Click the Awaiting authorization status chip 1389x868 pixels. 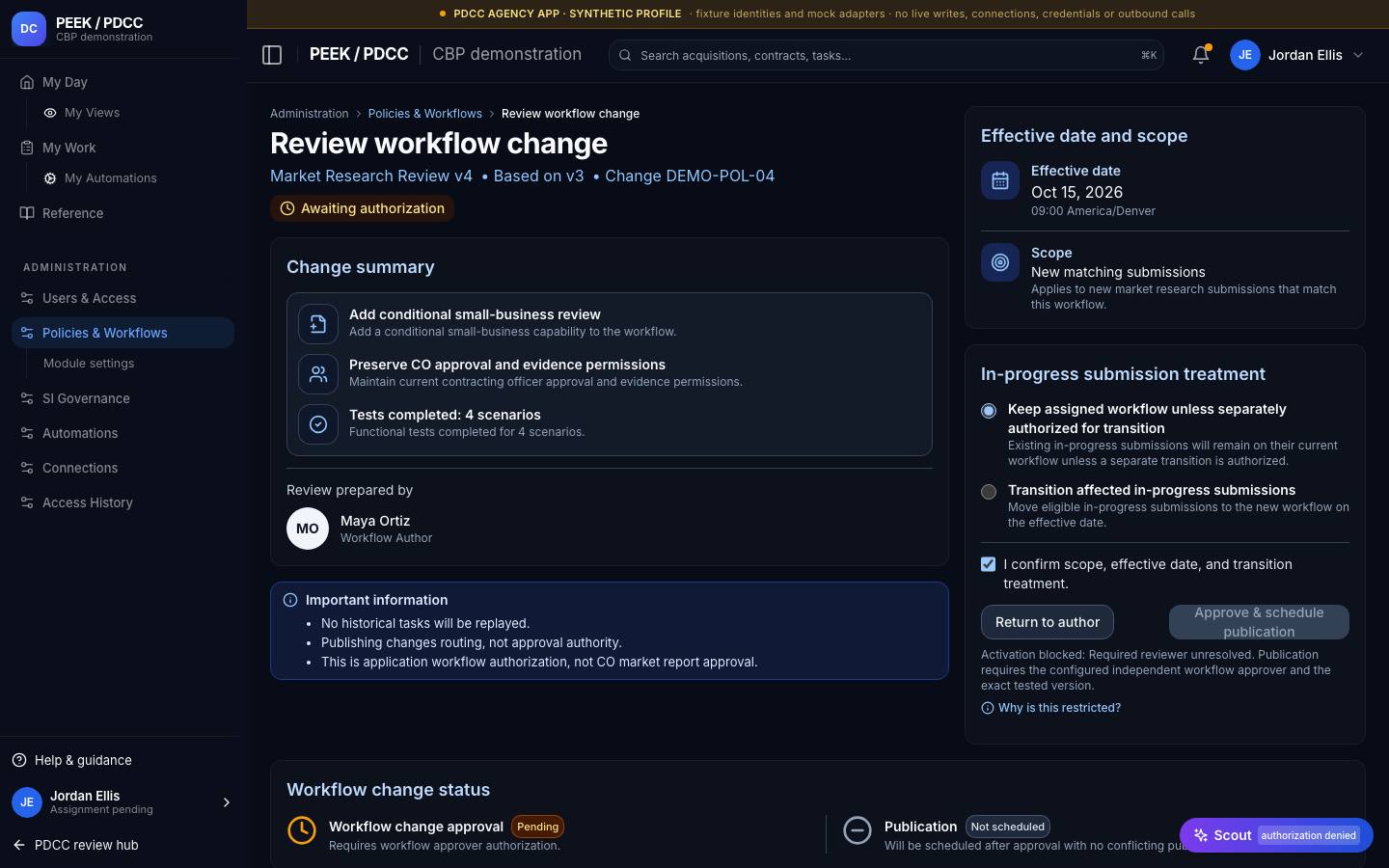(x=362, y=208)
